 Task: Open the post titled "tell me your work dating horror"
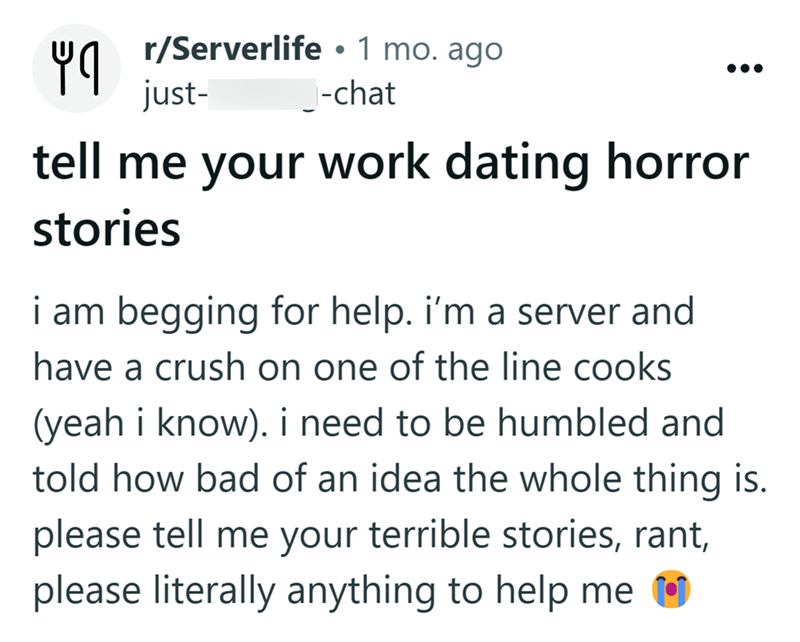pos(390,165)
